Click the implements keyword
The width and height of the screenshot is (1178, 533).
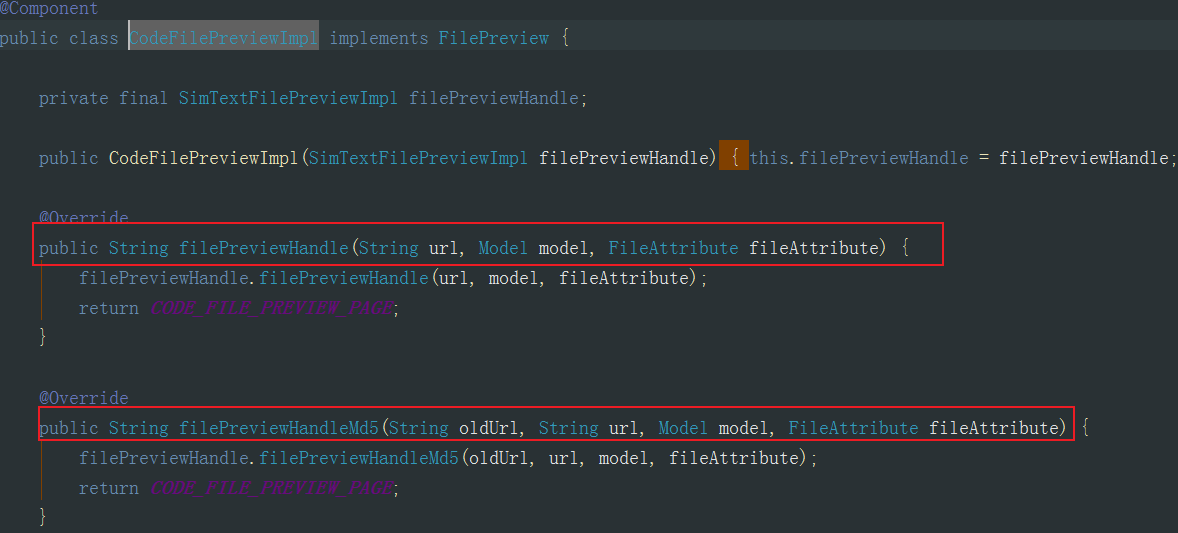point(379,38)
